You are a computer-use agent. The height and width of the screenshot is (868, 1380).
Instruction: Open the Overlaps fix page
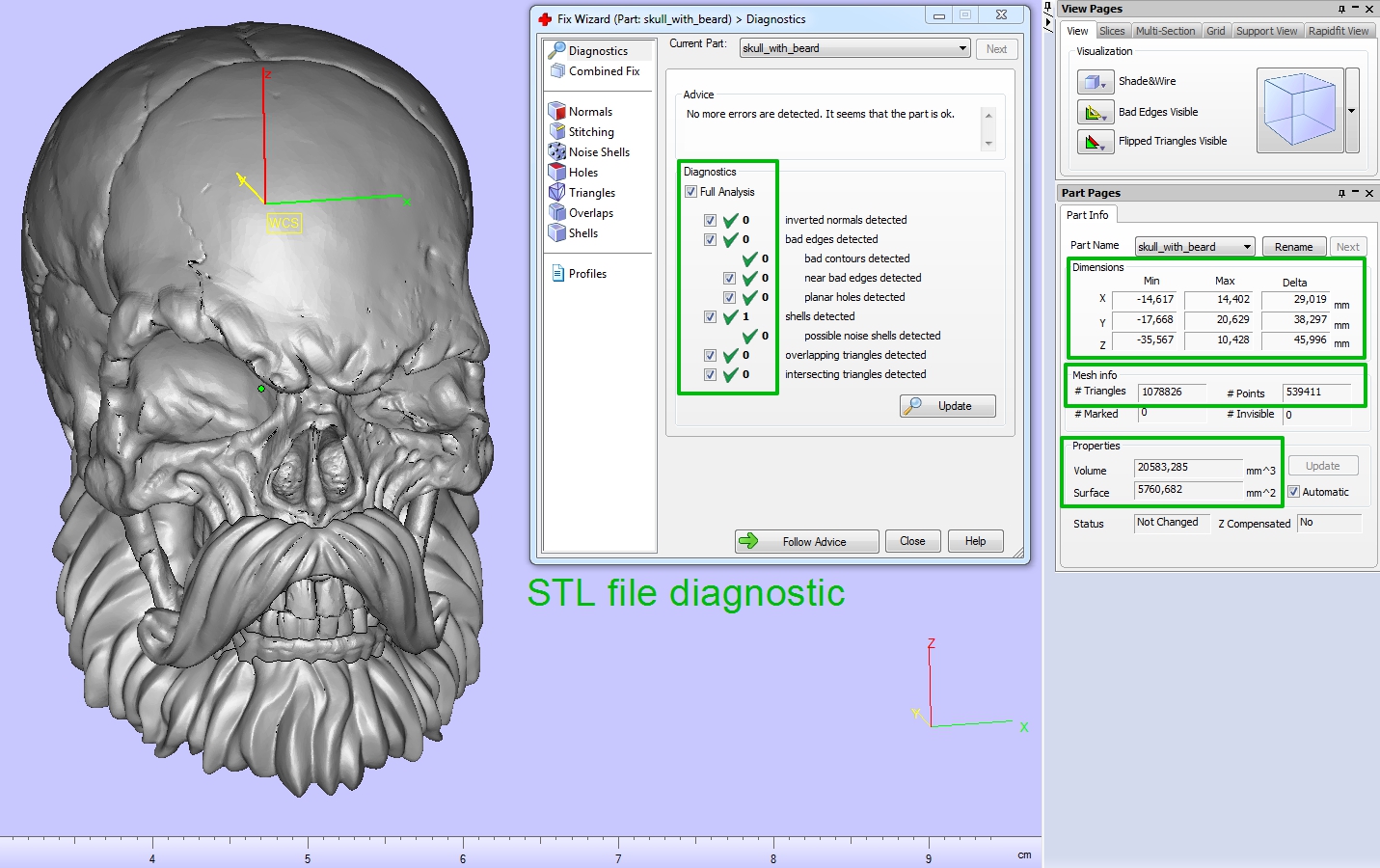pos(590,213)
